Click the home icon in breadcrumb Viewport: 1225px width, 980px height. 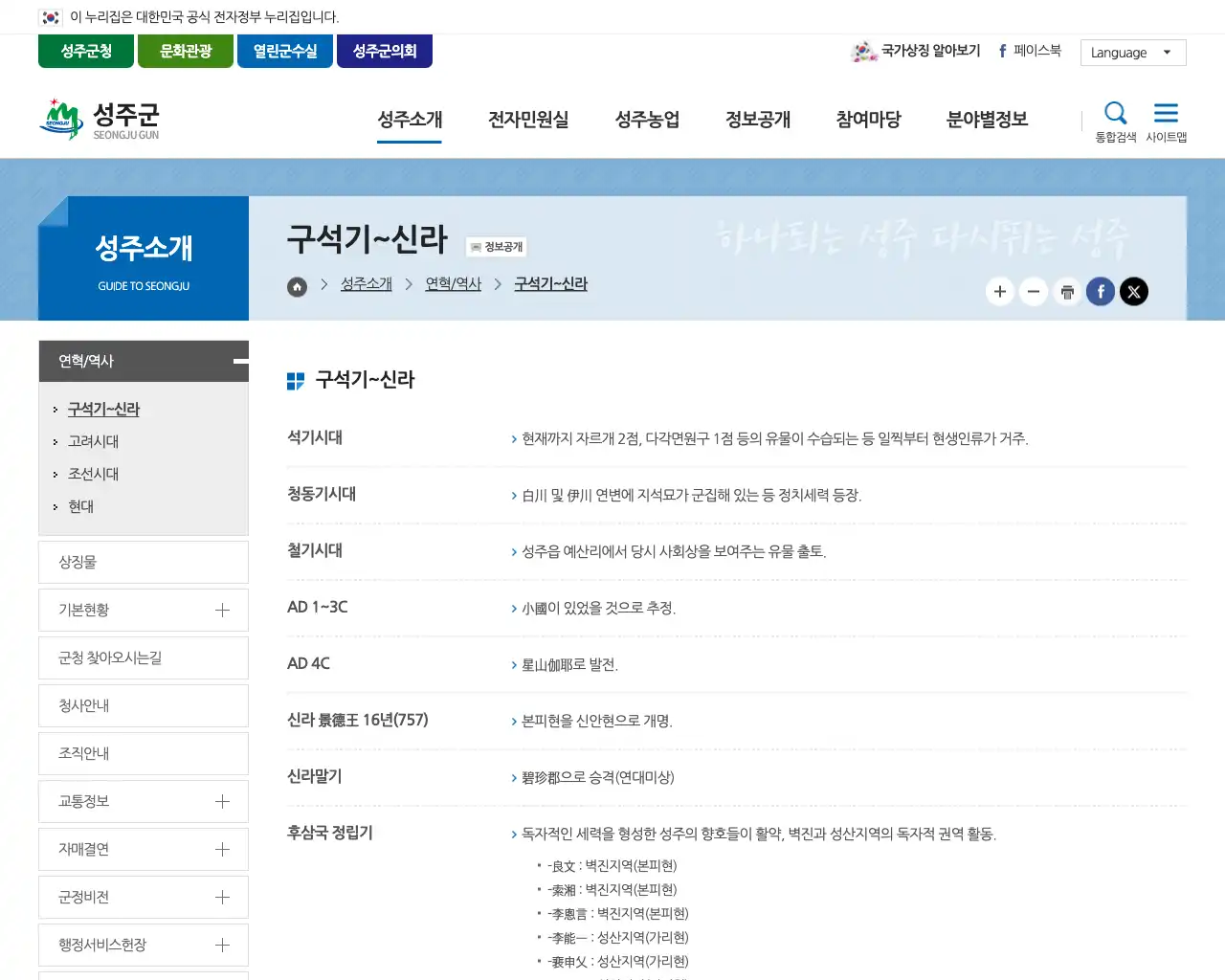(x=298, y=286)
